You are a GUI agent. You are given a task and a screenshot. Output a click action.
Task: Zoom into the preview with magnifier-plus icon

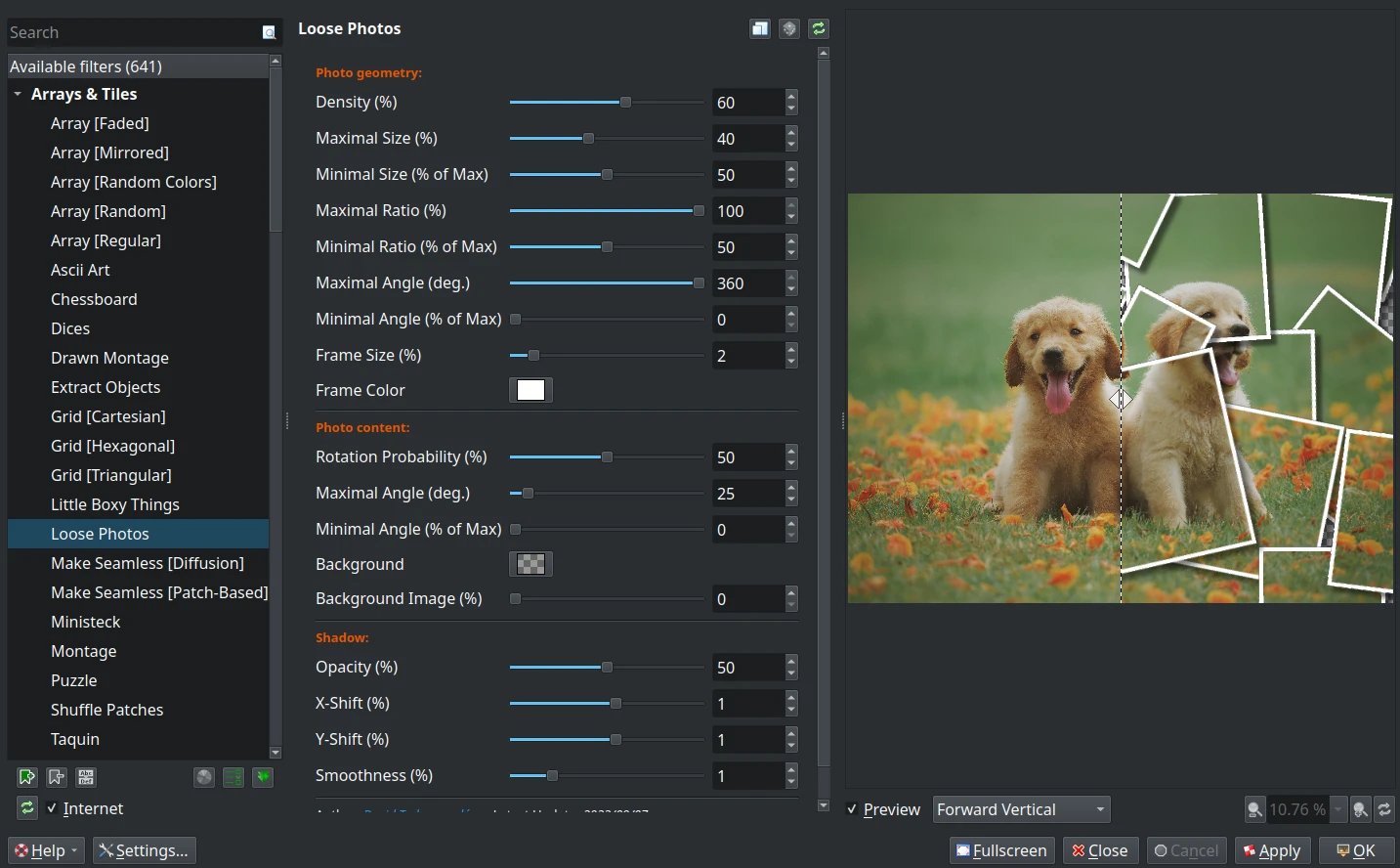pyautogui.click(x=1360, y=809)
